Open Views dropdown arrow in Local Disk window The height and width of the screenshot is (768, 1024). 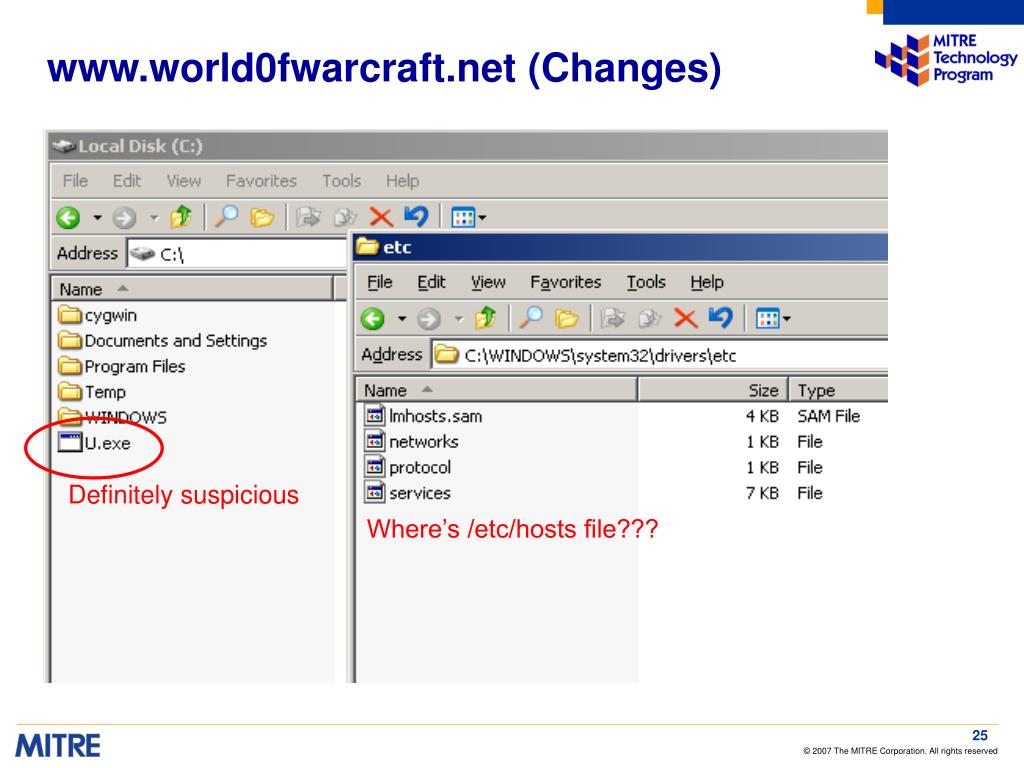tap(482, 217)
